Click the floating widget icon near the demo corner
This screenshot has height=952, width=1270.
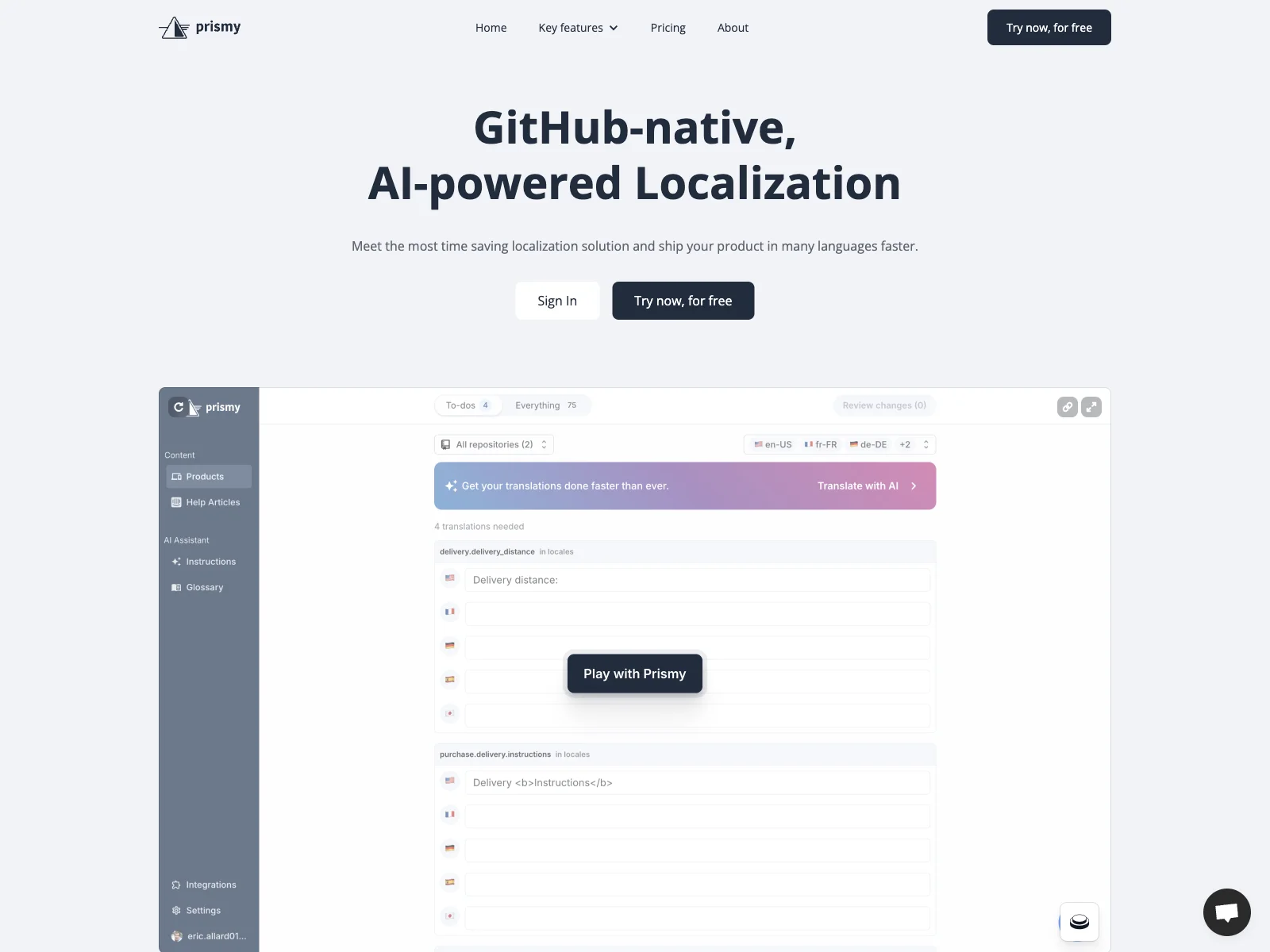tap(1079, 922)
